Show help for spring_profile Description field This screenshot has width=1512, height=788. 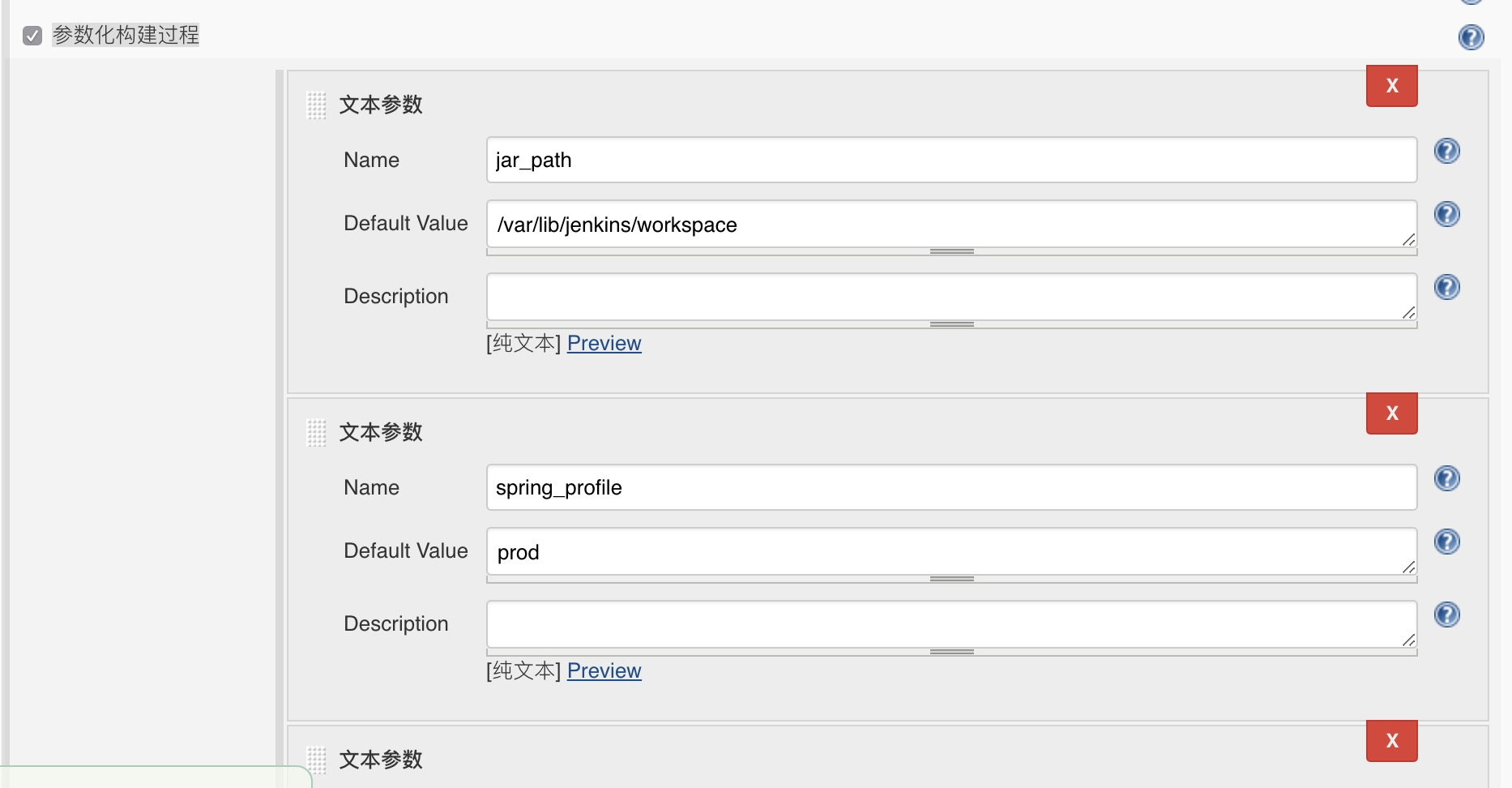(x=1446, y=615)
